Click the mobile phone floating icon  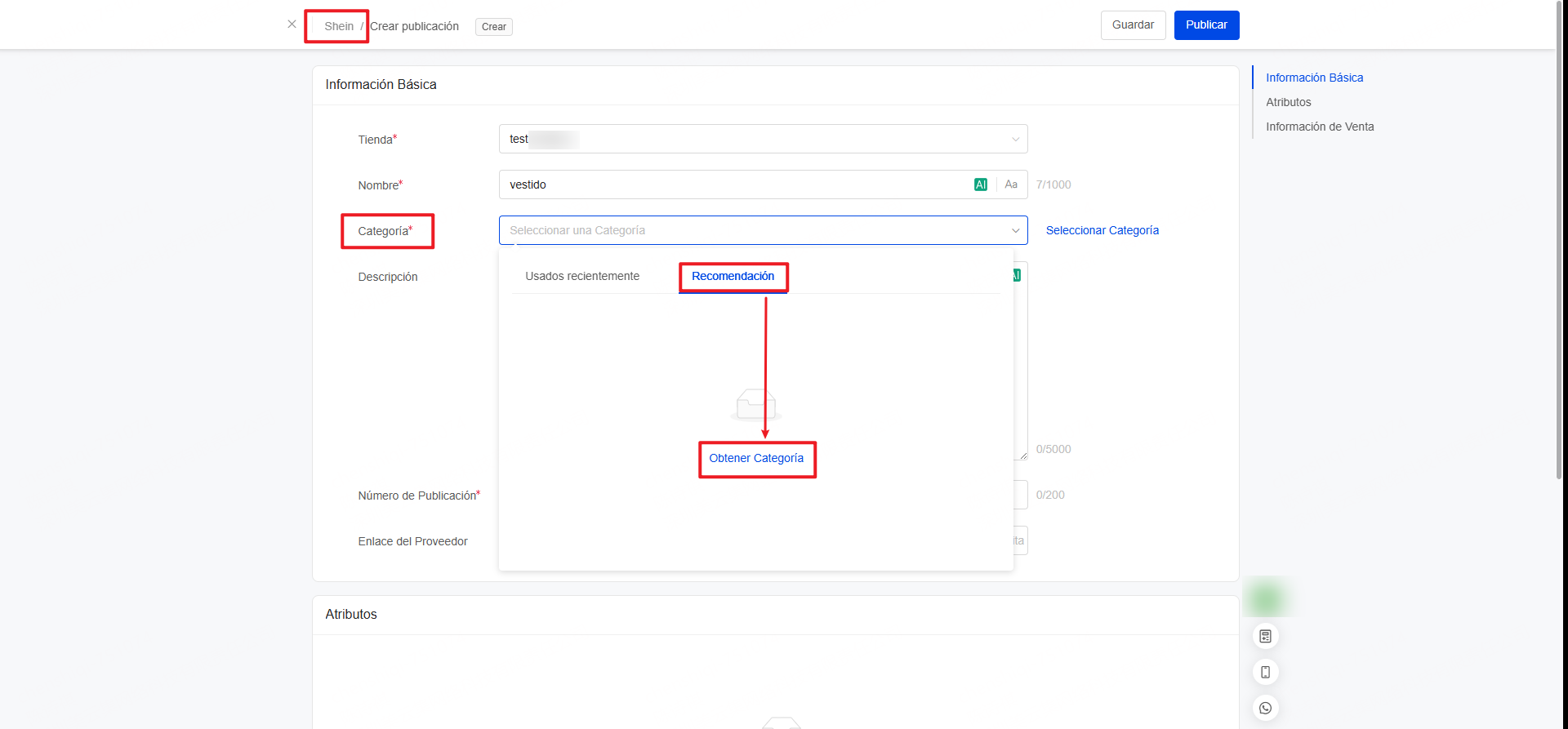[x=1265, y=672]
